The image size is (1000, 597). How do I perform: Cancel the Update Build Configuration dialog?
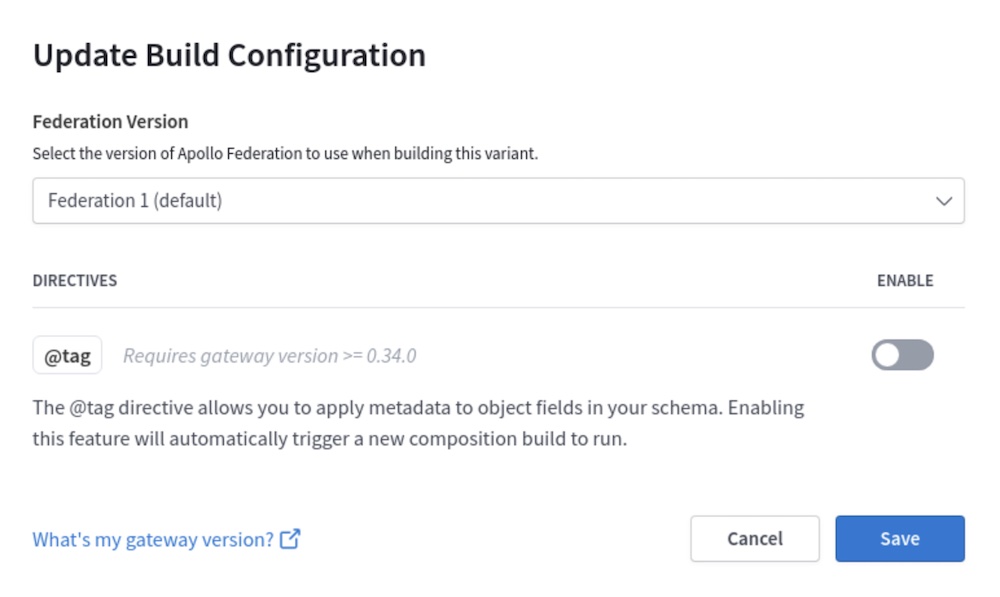pos(755,538)
